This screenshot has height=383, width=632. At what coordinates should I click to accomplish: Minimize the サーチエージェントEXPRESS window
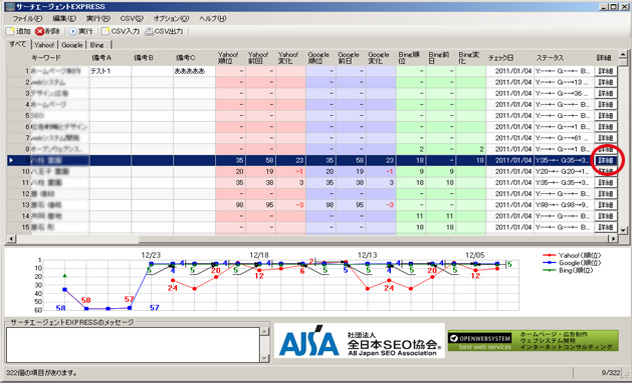tap(604, 6)
